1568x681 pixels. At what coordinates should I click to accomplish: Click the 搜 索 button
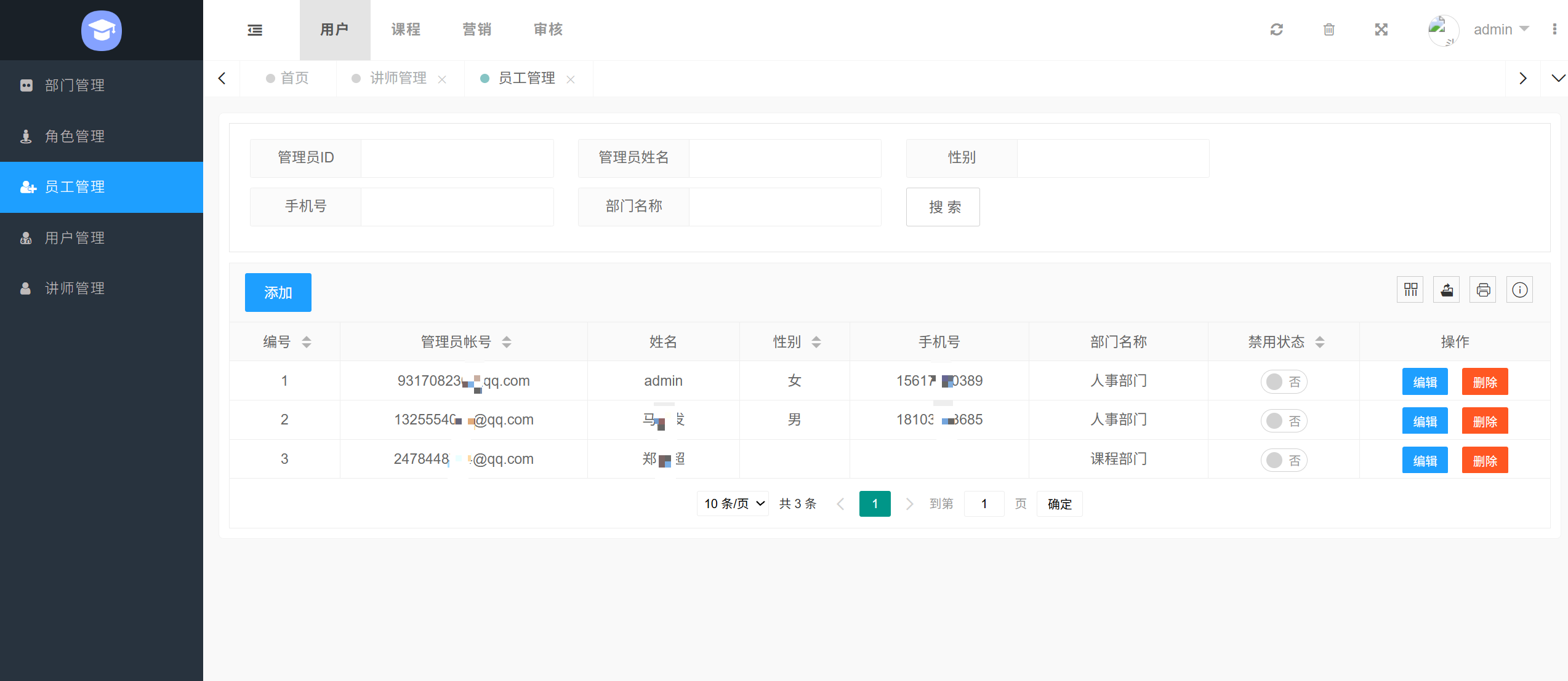943,207
